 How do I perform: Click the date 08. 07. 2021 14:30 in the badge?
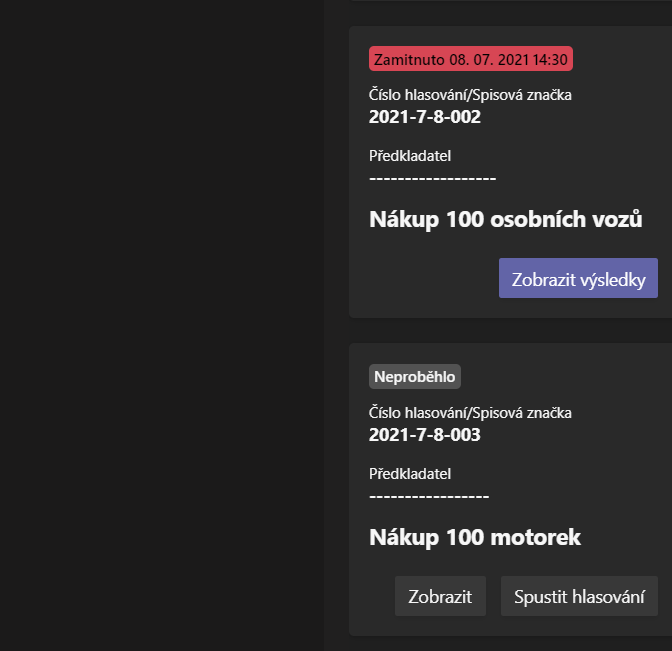[x=508, y=59]
